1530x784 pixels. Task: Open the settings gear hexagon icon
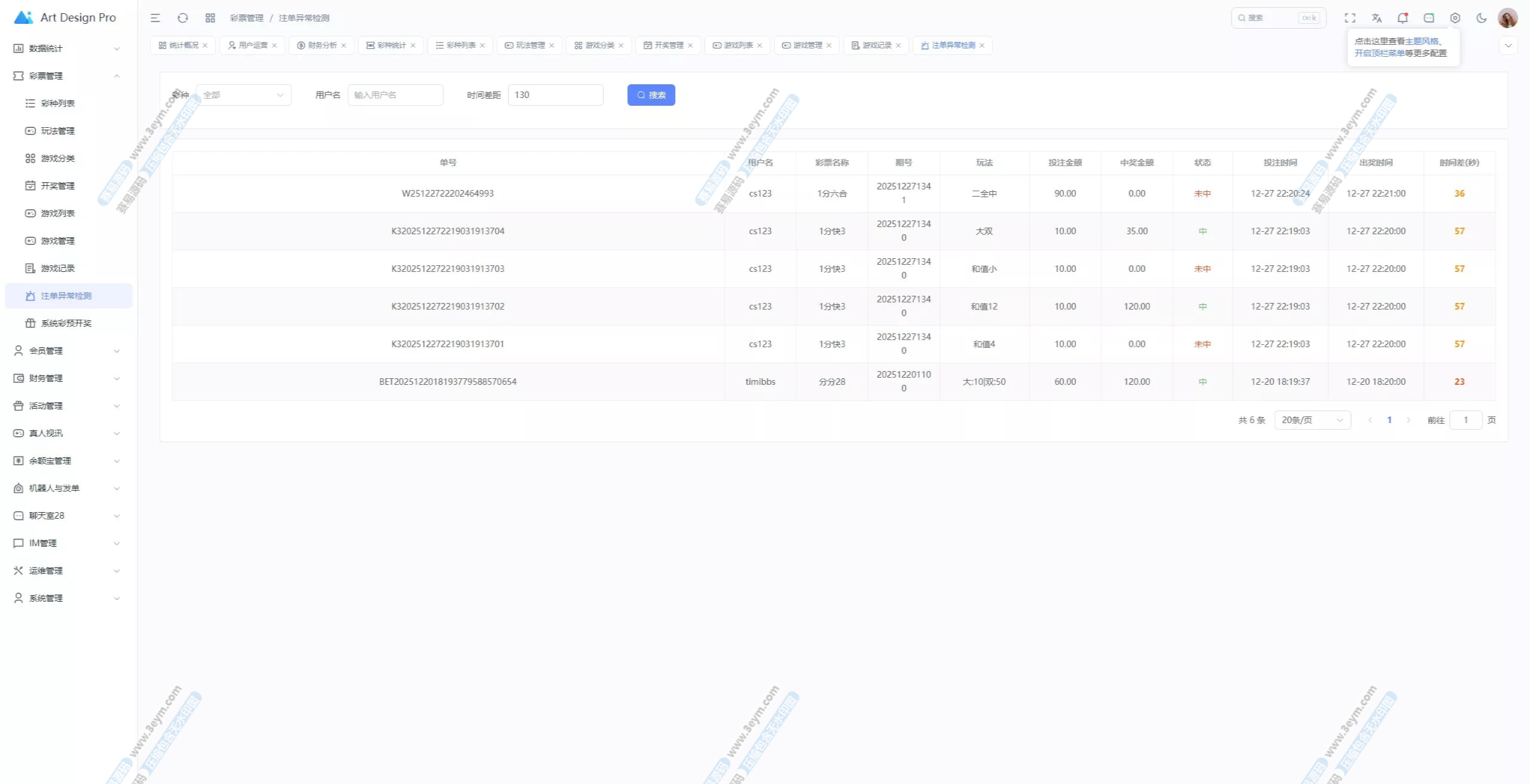[x=1455, y=18]
